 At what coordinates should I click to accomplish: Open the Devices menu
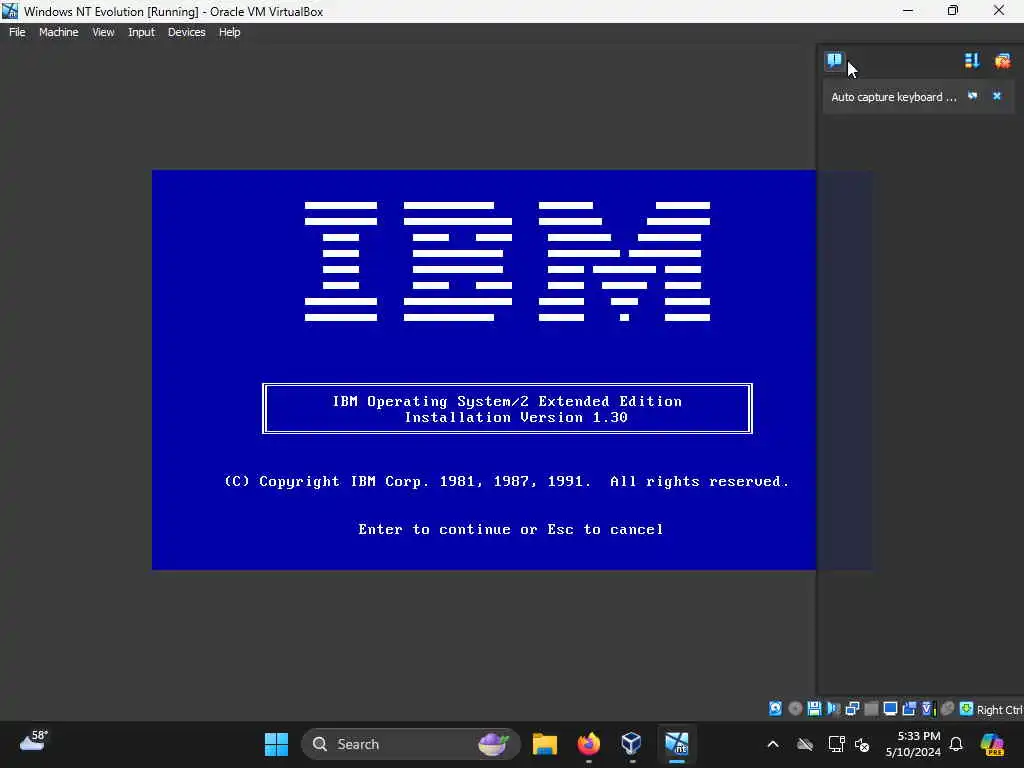(186, 32)
